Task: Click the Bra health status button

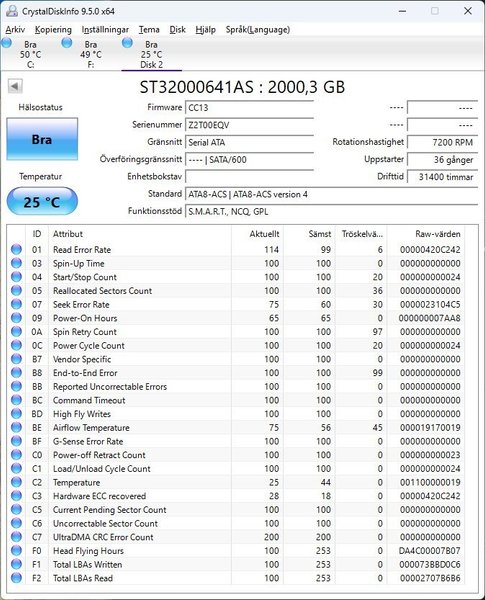Action: (x=42, y=139)
